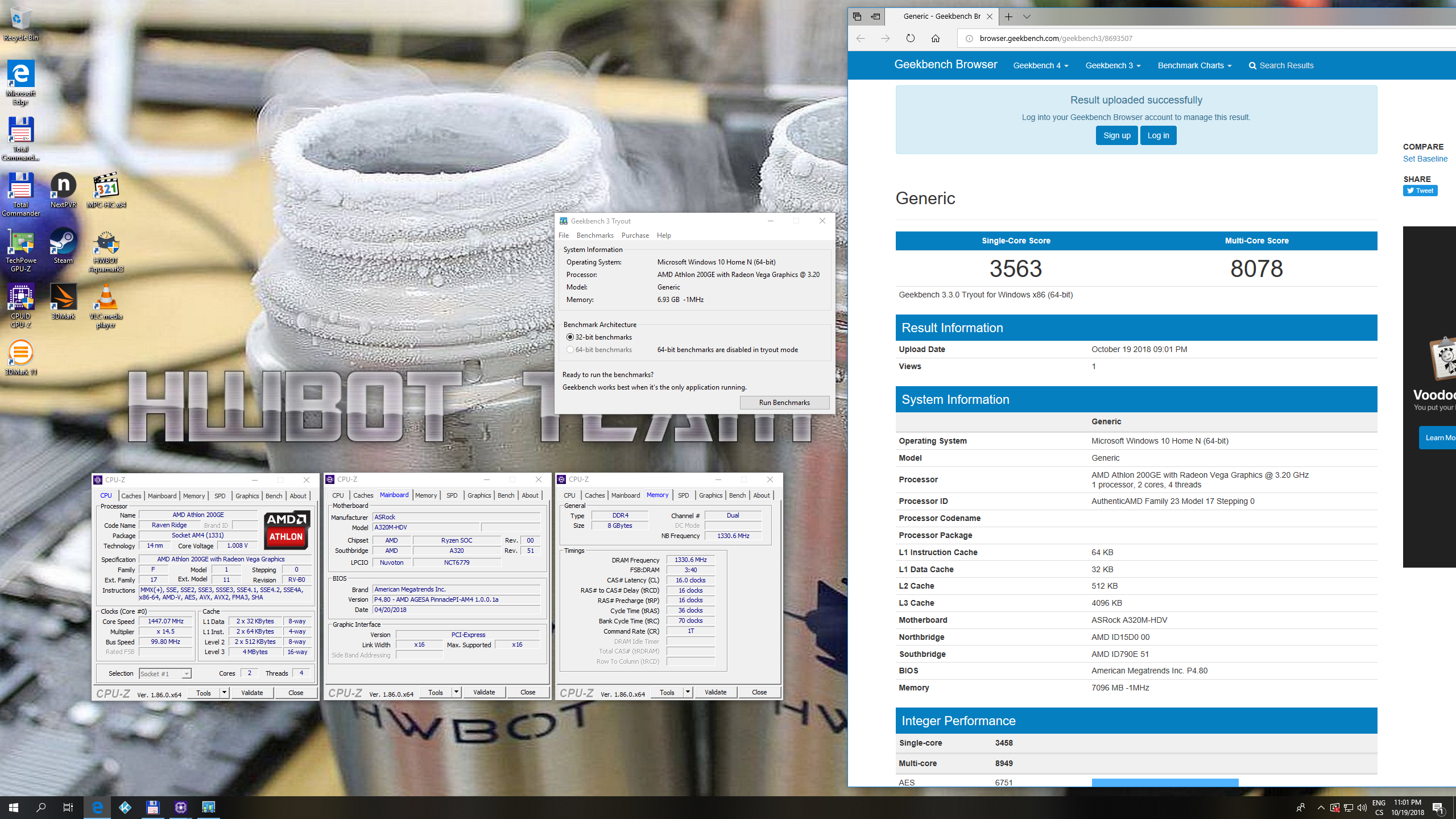Open the Windows Start button
Viewport: 1456px width, 819px height.
tap(14, 807)
